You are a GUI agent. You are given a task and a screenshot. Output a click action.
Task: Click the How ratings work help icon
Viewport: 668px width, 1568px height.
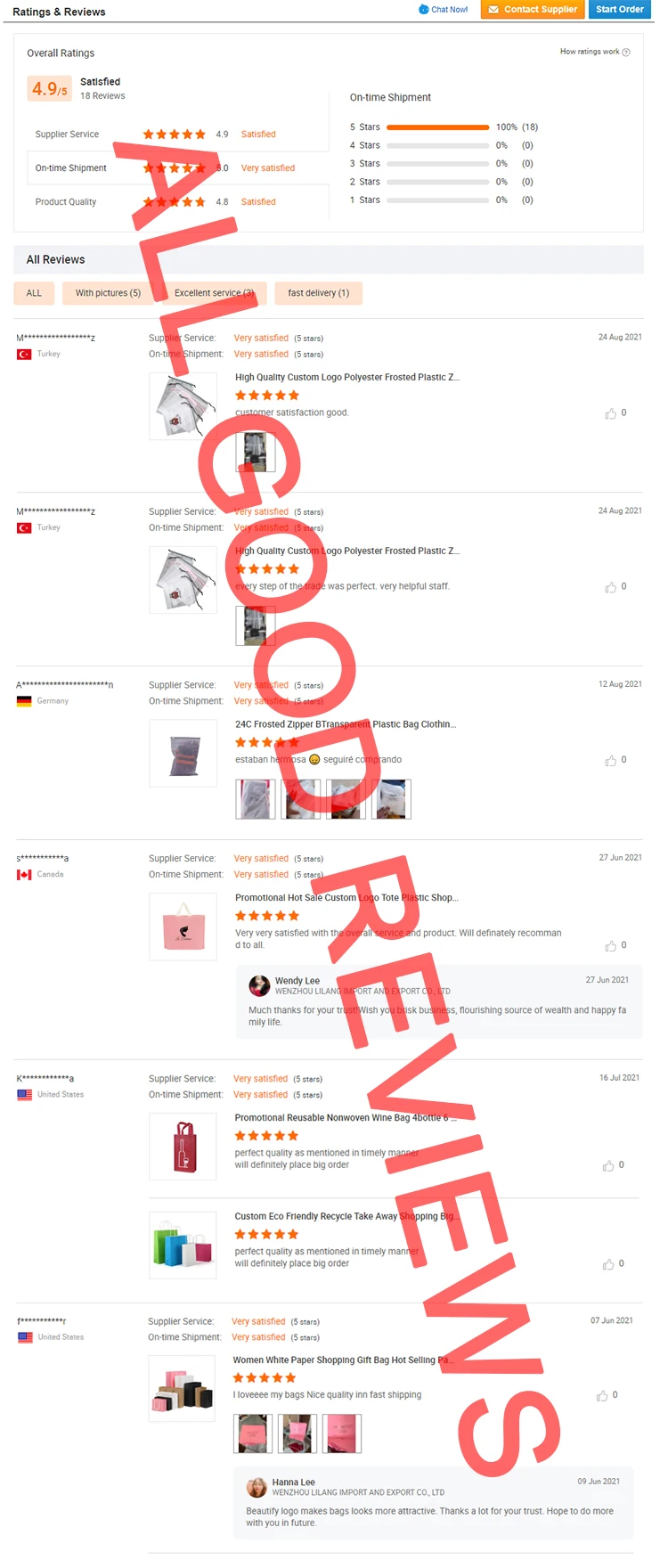coord(626,52)
